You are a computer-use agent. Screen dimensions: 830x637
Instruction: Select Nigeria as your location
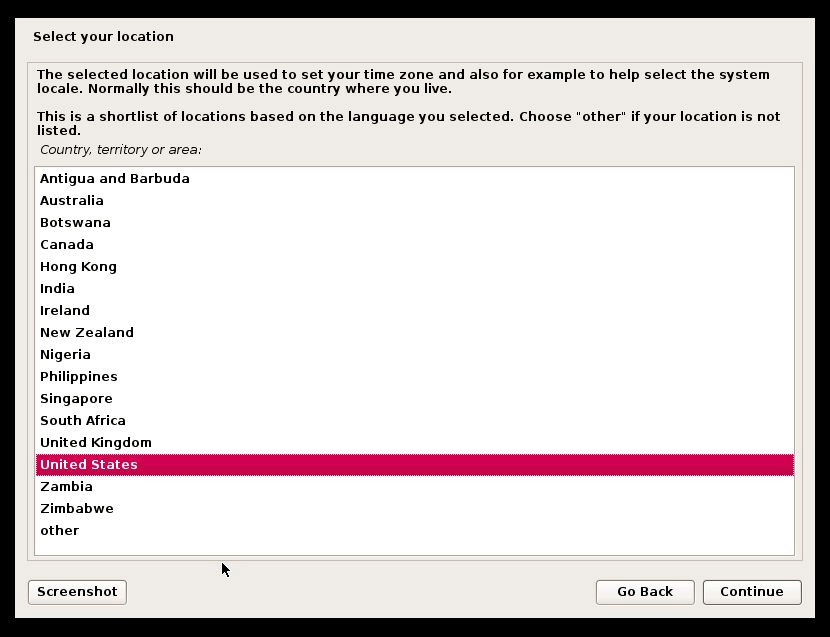(x=65, y=354)
